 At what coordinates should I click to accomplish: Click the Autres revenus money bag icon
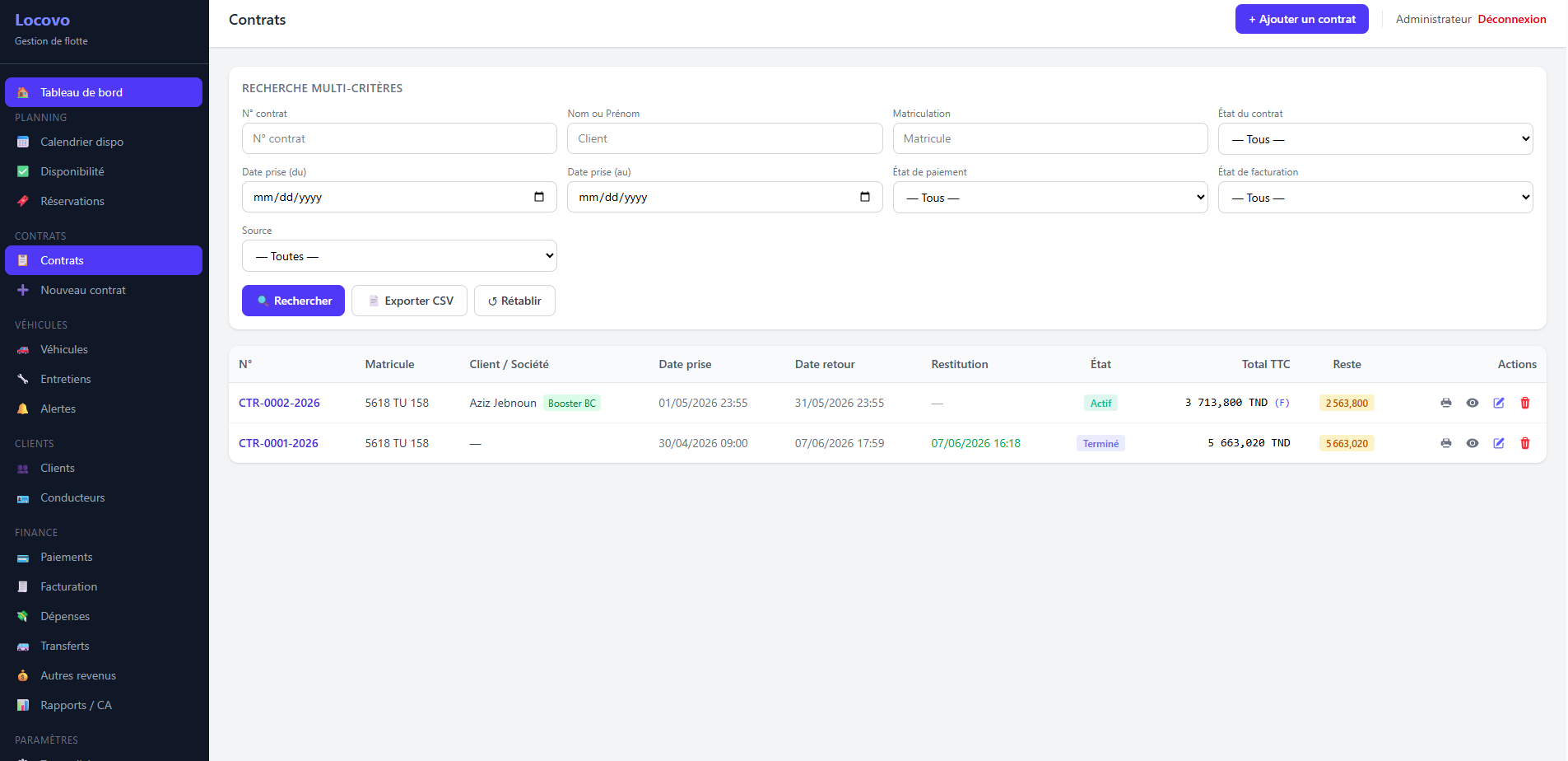coord(23,675)
